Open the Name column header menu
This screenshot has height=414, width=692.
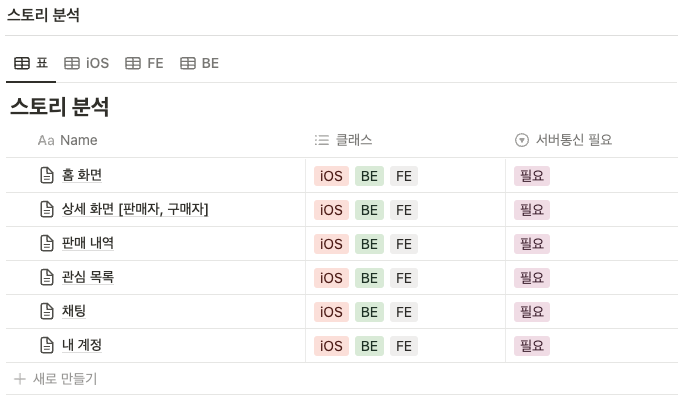tap(68, 140)
